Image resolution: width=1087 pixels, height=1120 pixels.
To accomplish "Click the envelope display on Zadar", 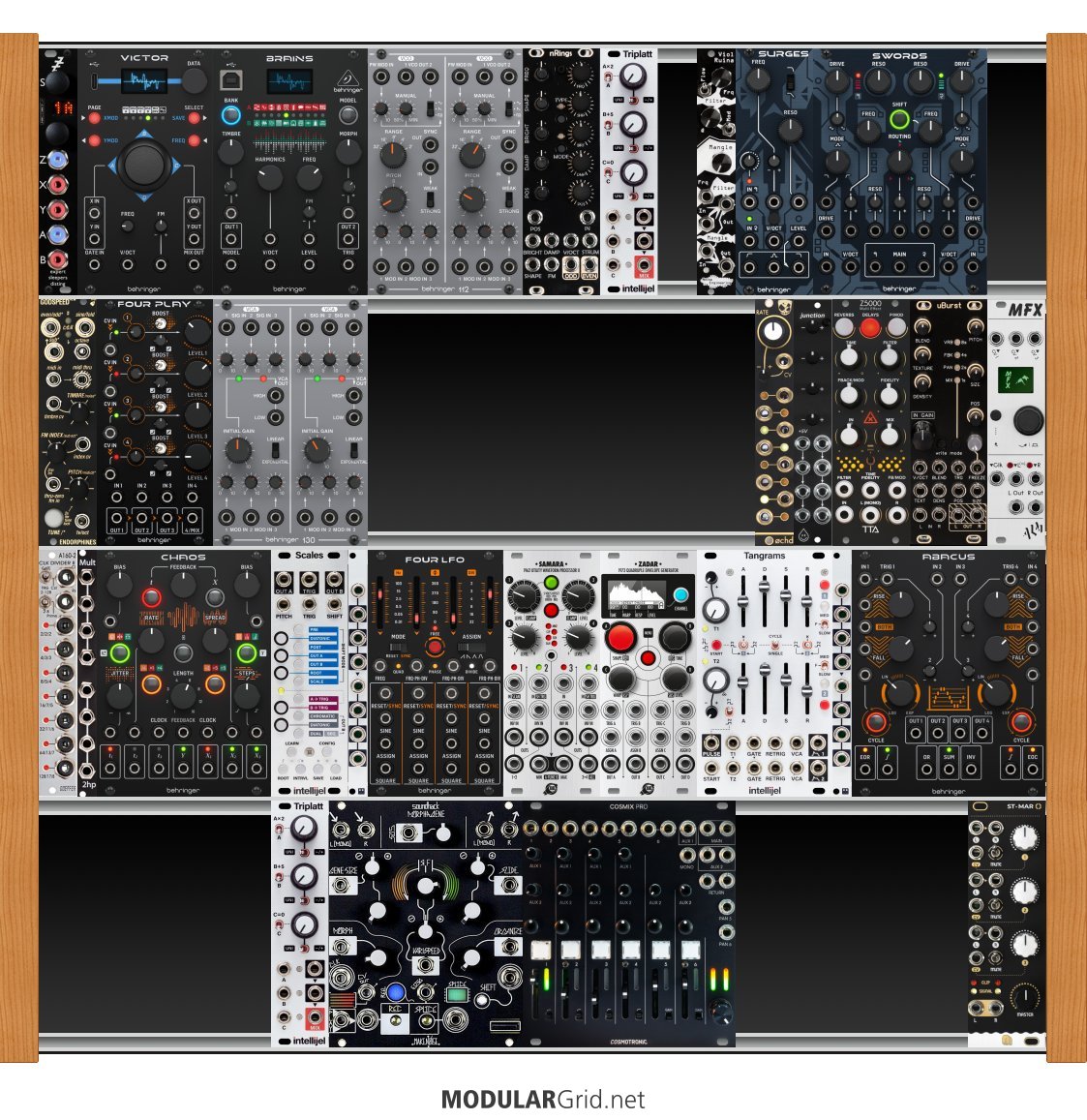I will click(637, 594).
